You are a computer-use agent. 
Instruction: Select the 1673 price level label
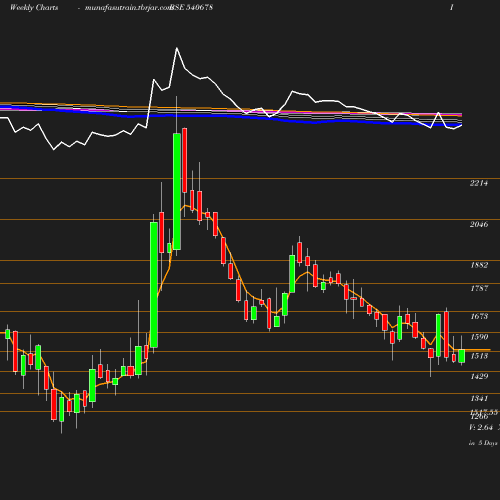point(479,316)
